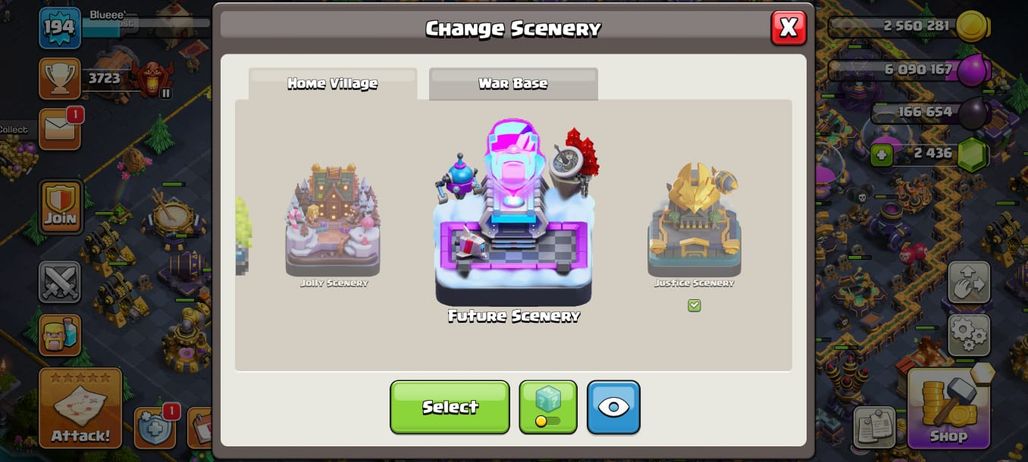The image size is (1028, 462).
Task: Open the settings gears icon
Action: point(968,335)
